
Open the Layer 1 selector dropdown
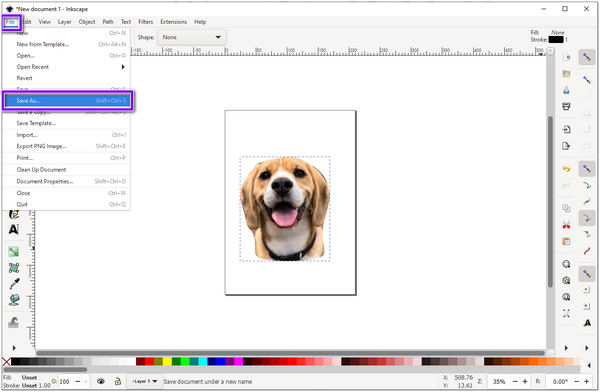(x=145, y=381)
